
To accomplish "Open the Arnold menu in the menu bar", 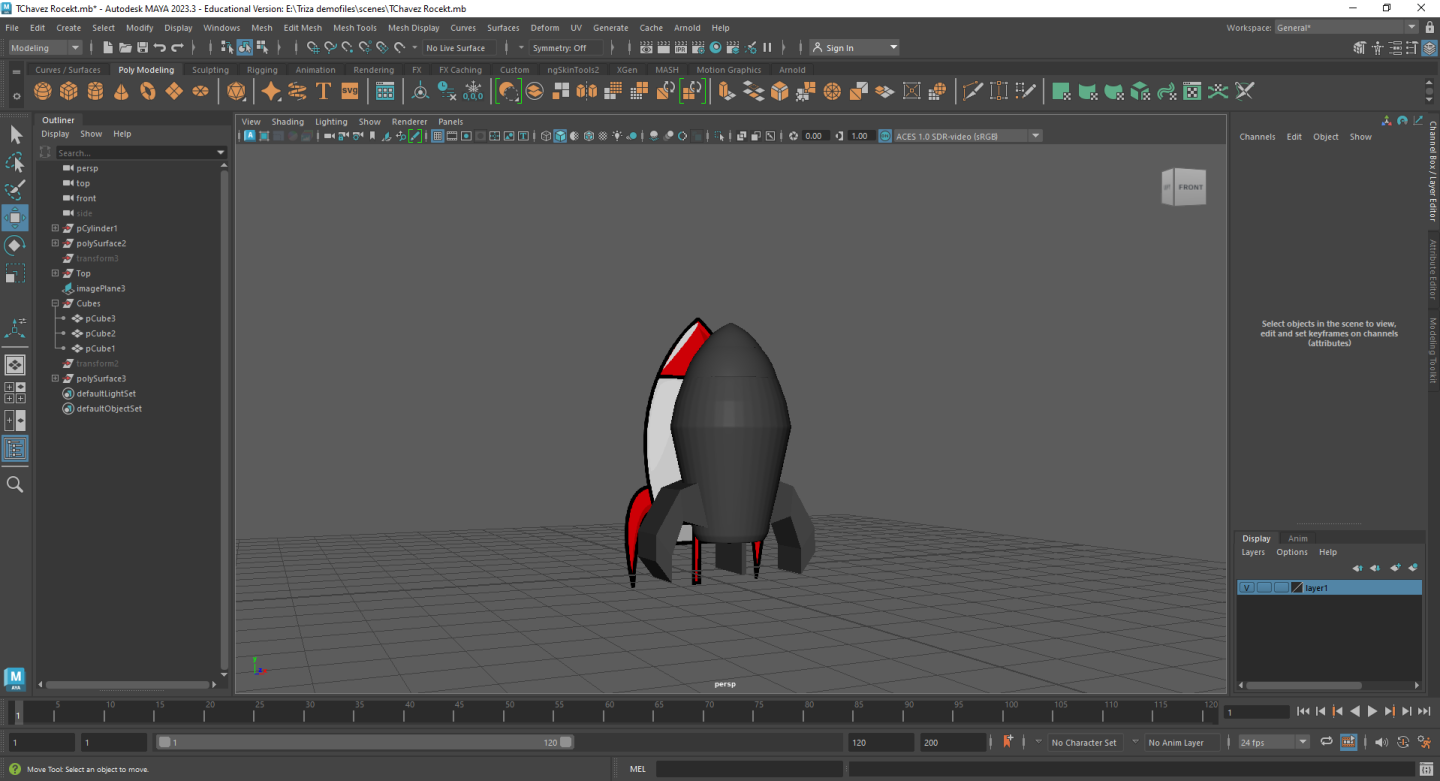I will point(687,28).
